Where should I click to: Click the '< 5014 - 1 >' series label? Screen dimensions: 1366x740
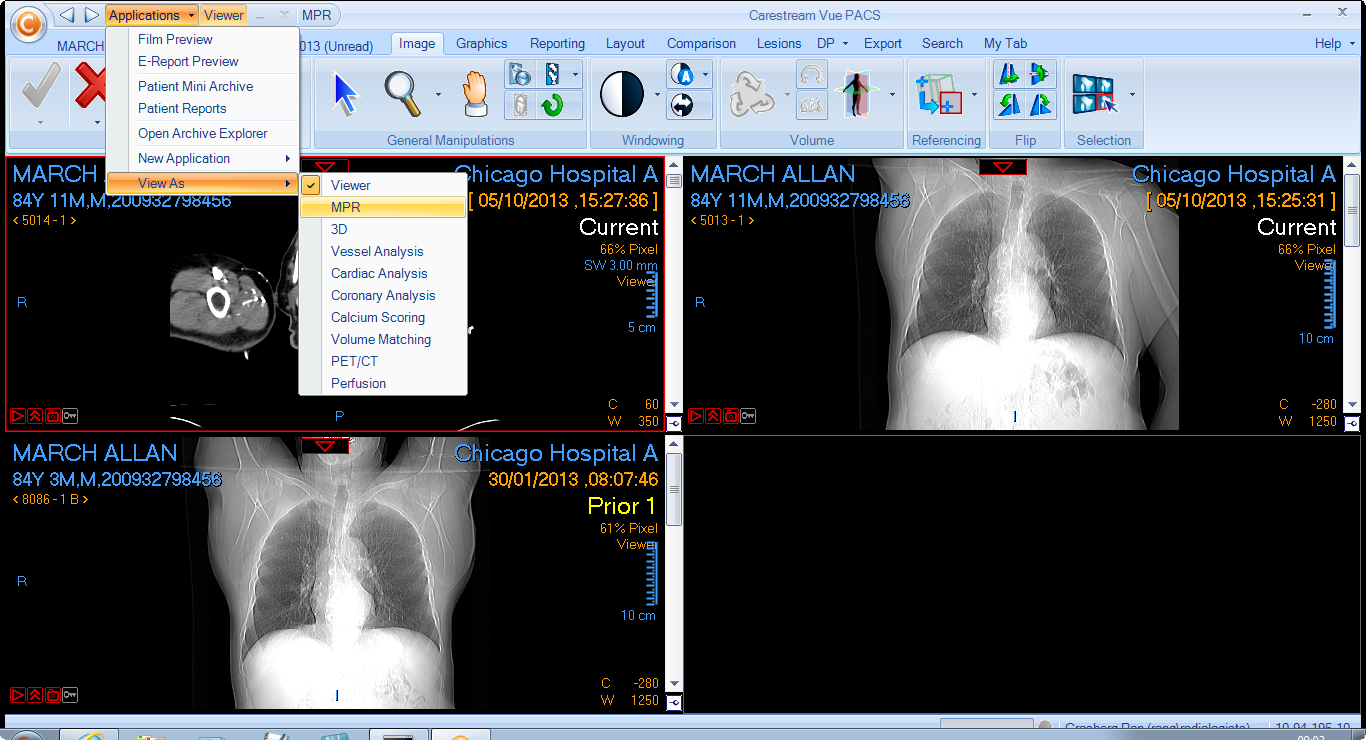[x=44, y=220]
